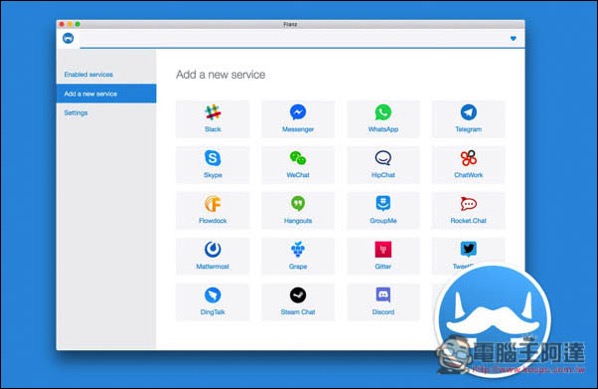Image resolution: width=598 pixels, height=389 pixels.
Task: Add the Mattermost service
Action: click(x=213, y=256)
